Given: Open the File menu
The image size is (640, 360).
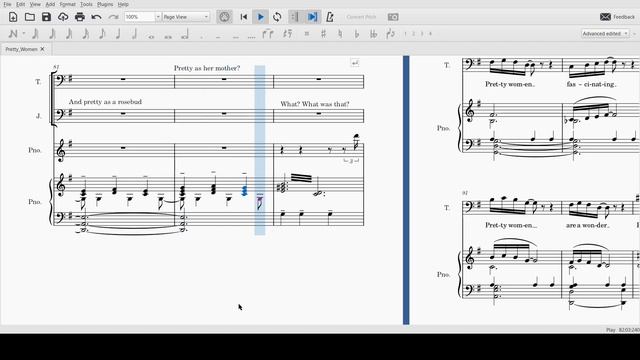Looking at the screenshot, I should tap(7, 4).
